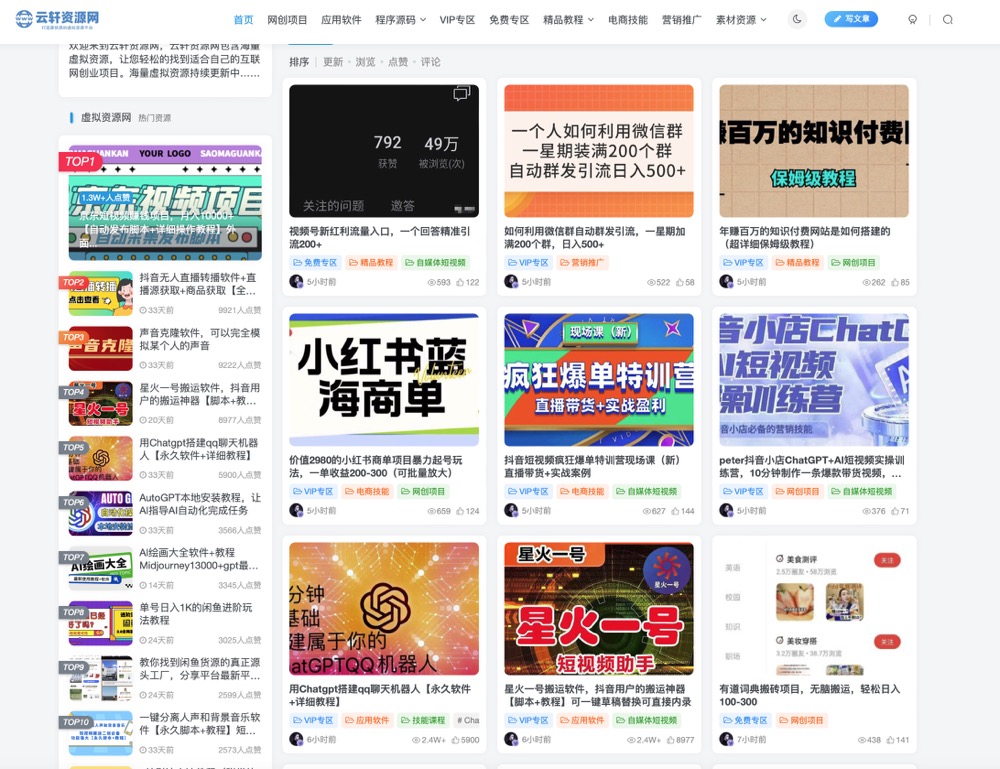The width and height of the screenshot is (1000, 769).
Task: Toggle dark mode moon icon
Action: pos(797,19)
